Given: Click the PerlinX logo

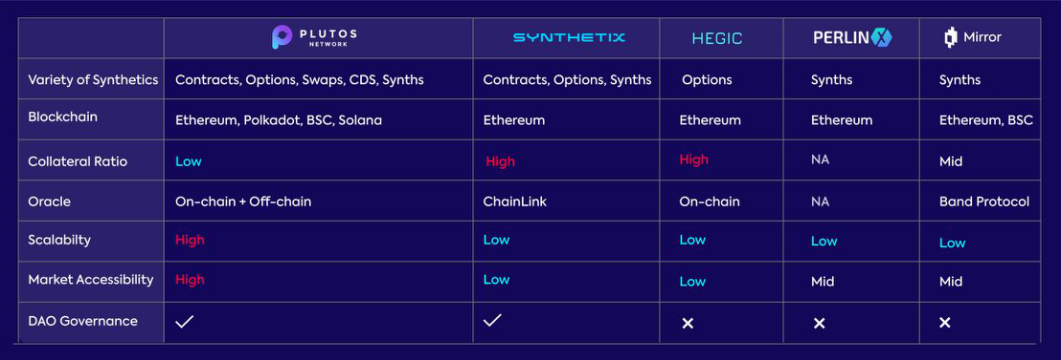Looking at the screenshot, I should (x=853, y=37).
